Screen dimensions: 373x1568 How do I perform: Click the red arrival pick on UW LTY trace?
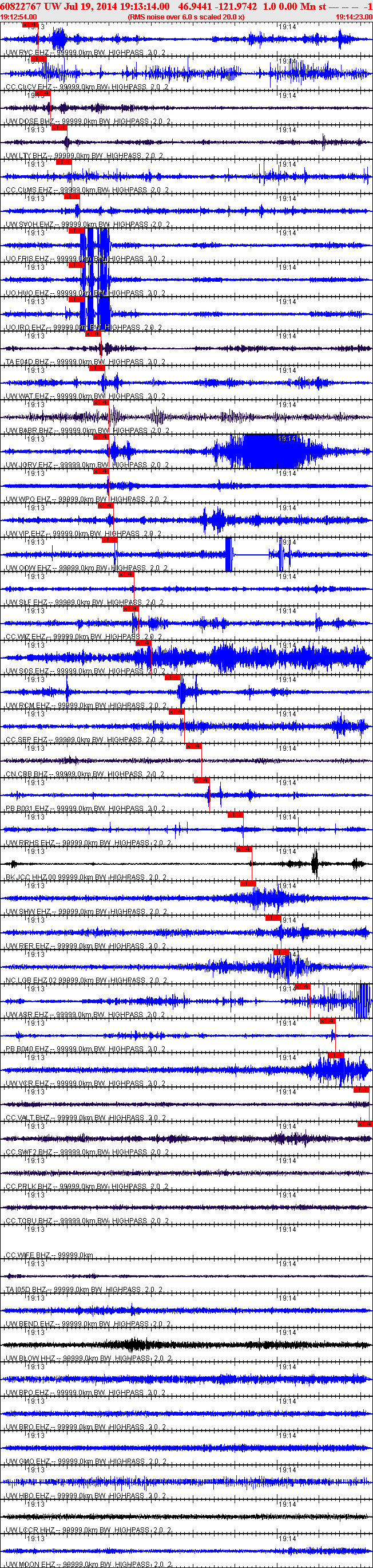pos(59,128)
